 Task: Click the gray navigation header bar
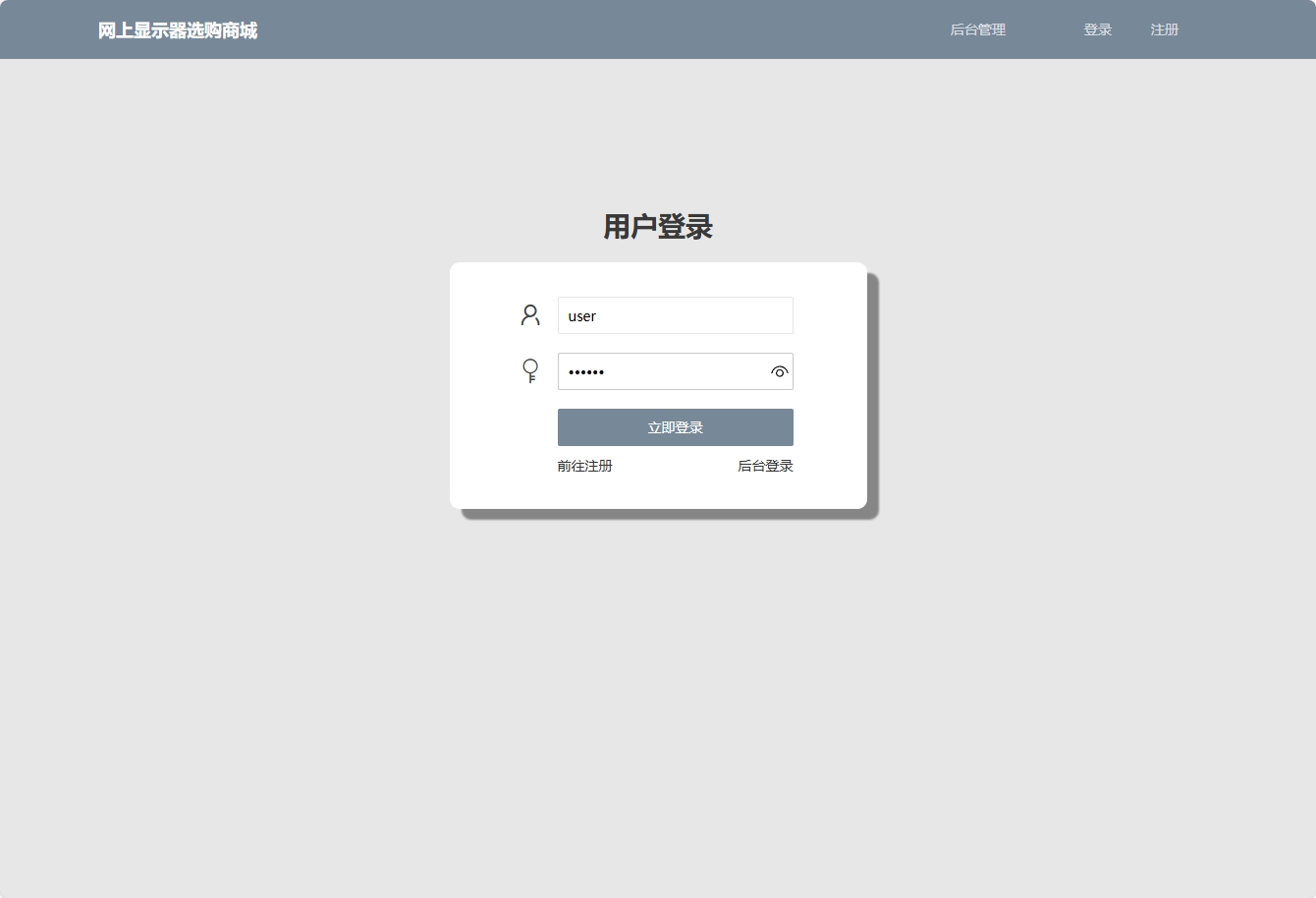[x=658, y=29]
